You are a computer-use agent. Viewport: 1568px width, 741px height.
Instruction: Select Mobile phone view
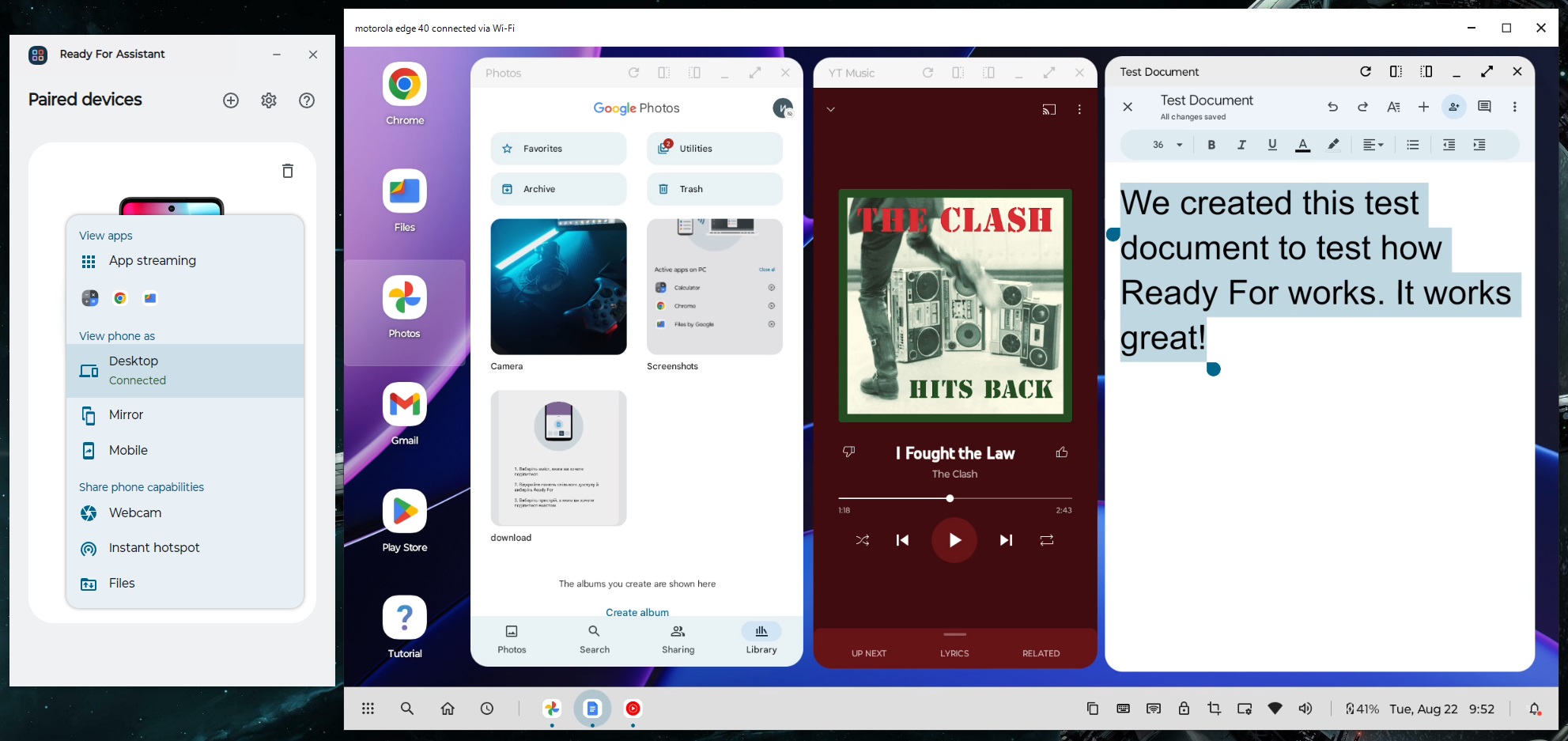tap(185, 451)
